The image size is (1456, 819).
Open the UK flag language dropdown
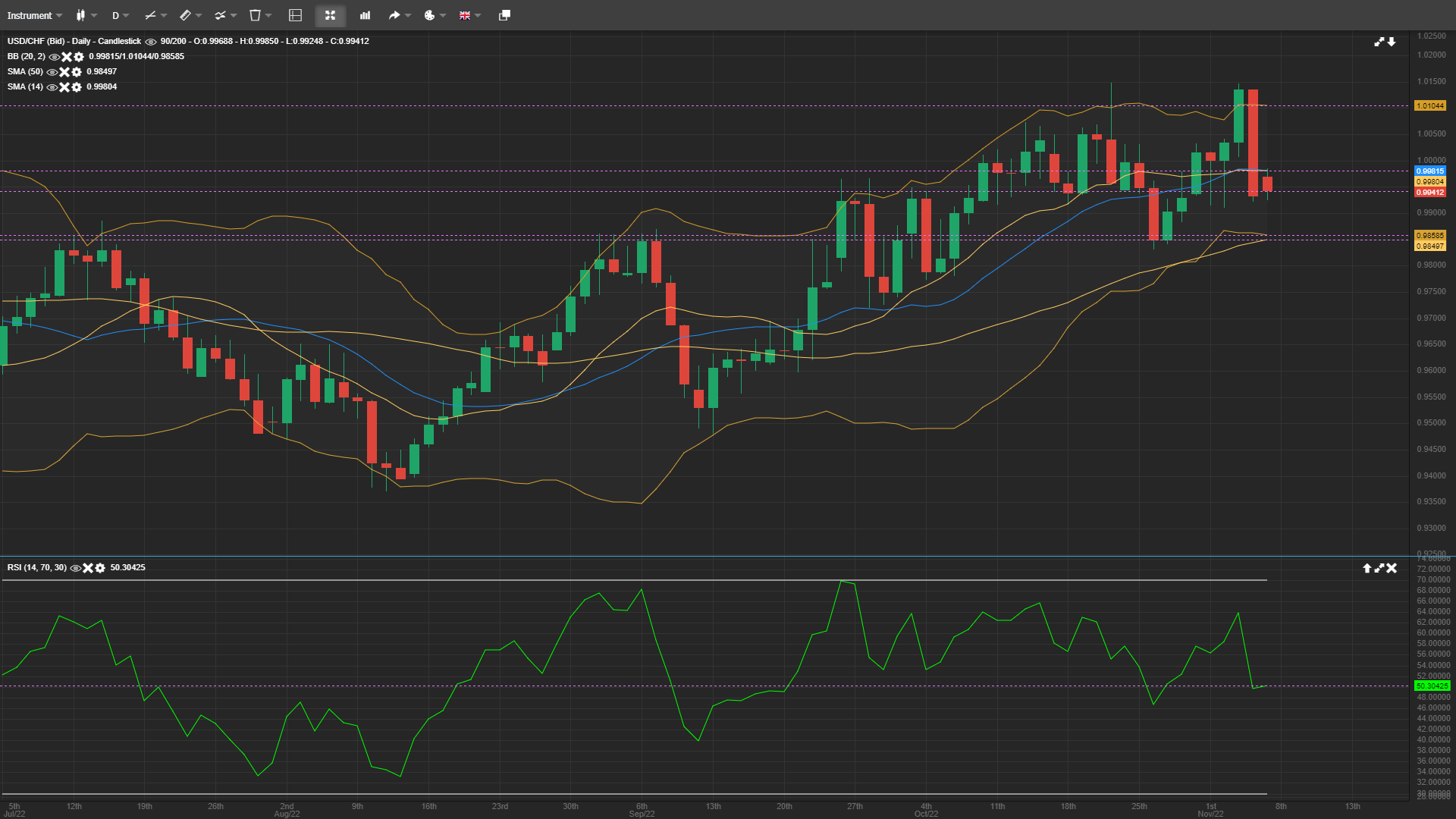(466, 15)
